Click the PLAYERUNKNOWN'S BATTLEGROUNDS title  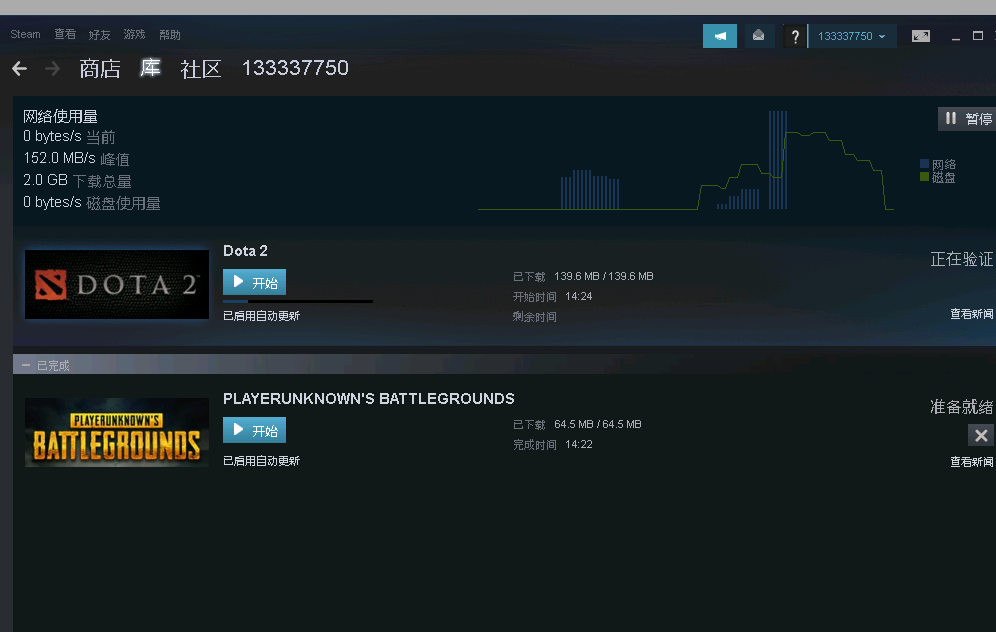point(368,399)
